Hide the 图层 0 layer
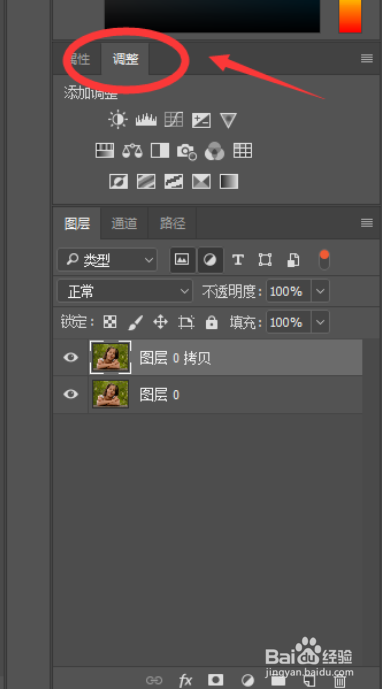382x690 pixels. click(70, 394)
